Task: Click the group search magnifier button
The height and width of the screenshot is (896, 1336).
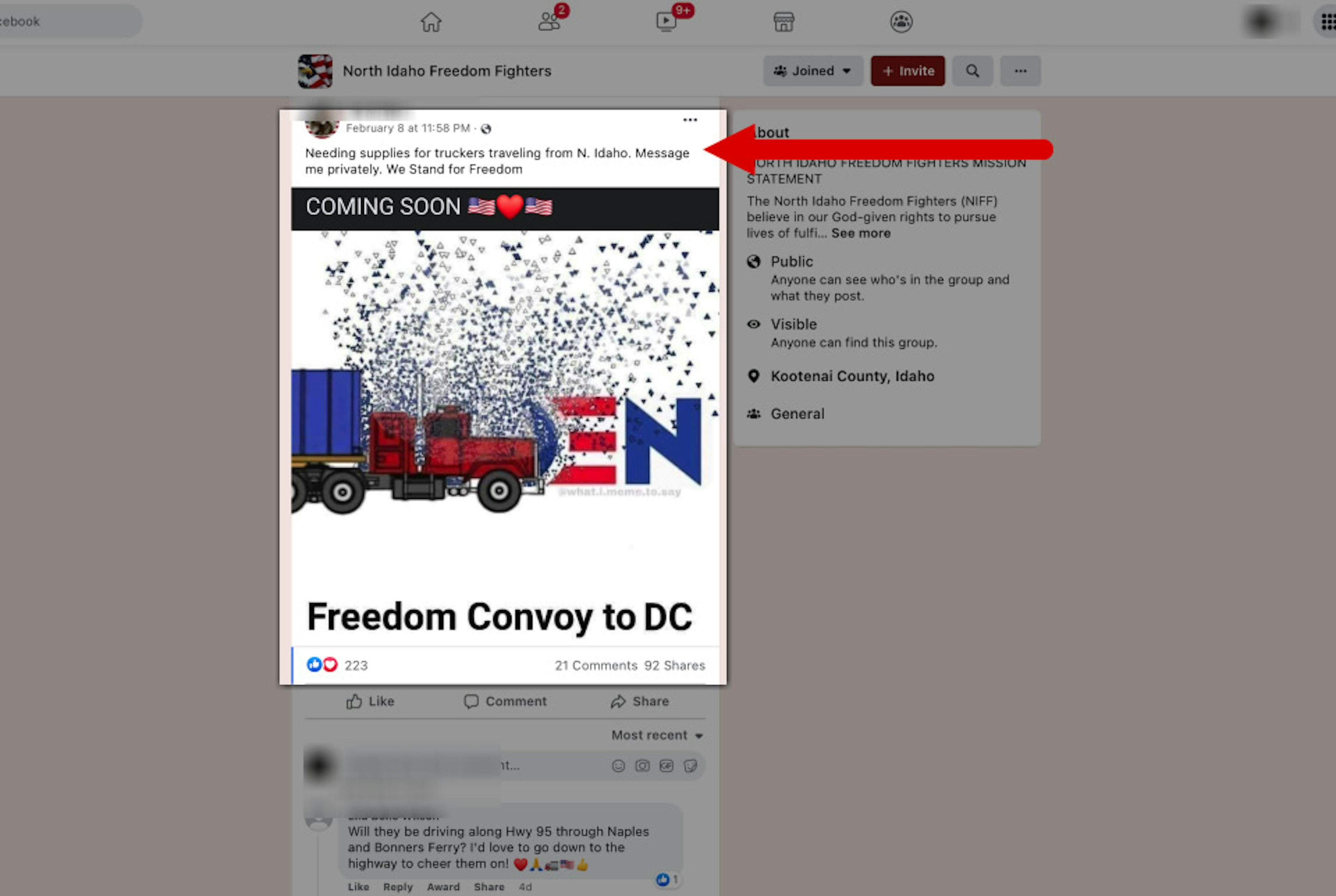Action: [972, 71]
